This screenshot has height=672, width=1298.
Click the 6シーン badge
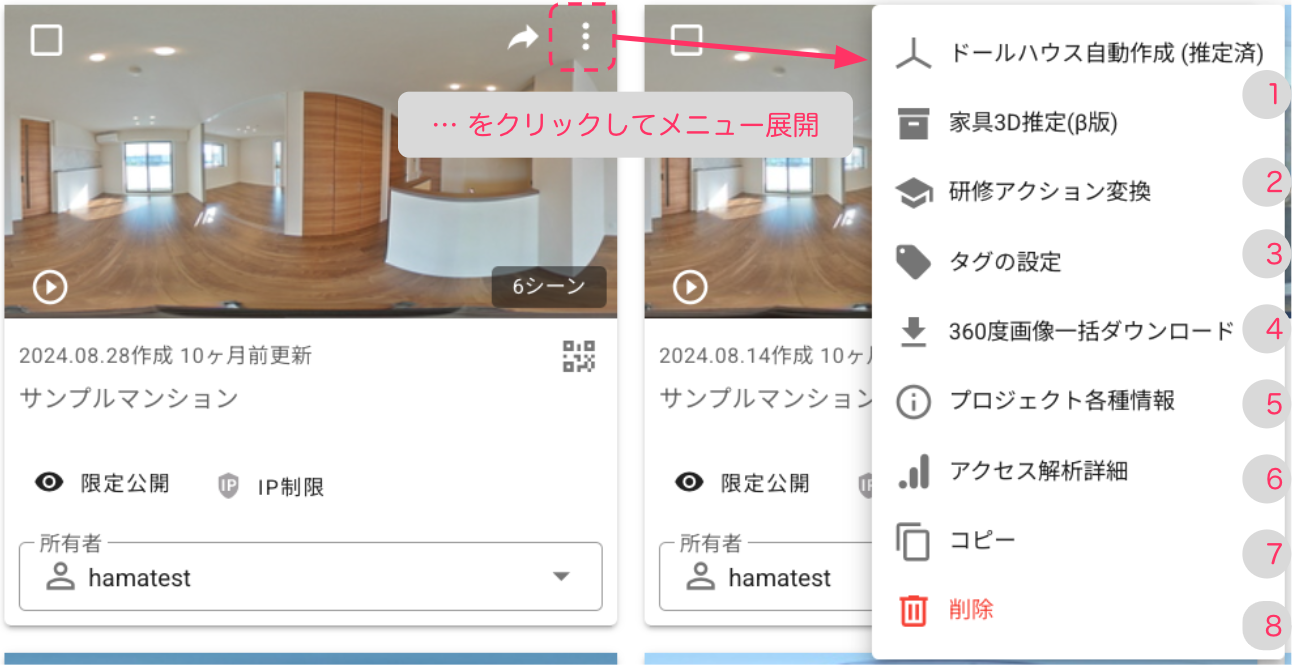pyautogui.click(x=549, y=287)
